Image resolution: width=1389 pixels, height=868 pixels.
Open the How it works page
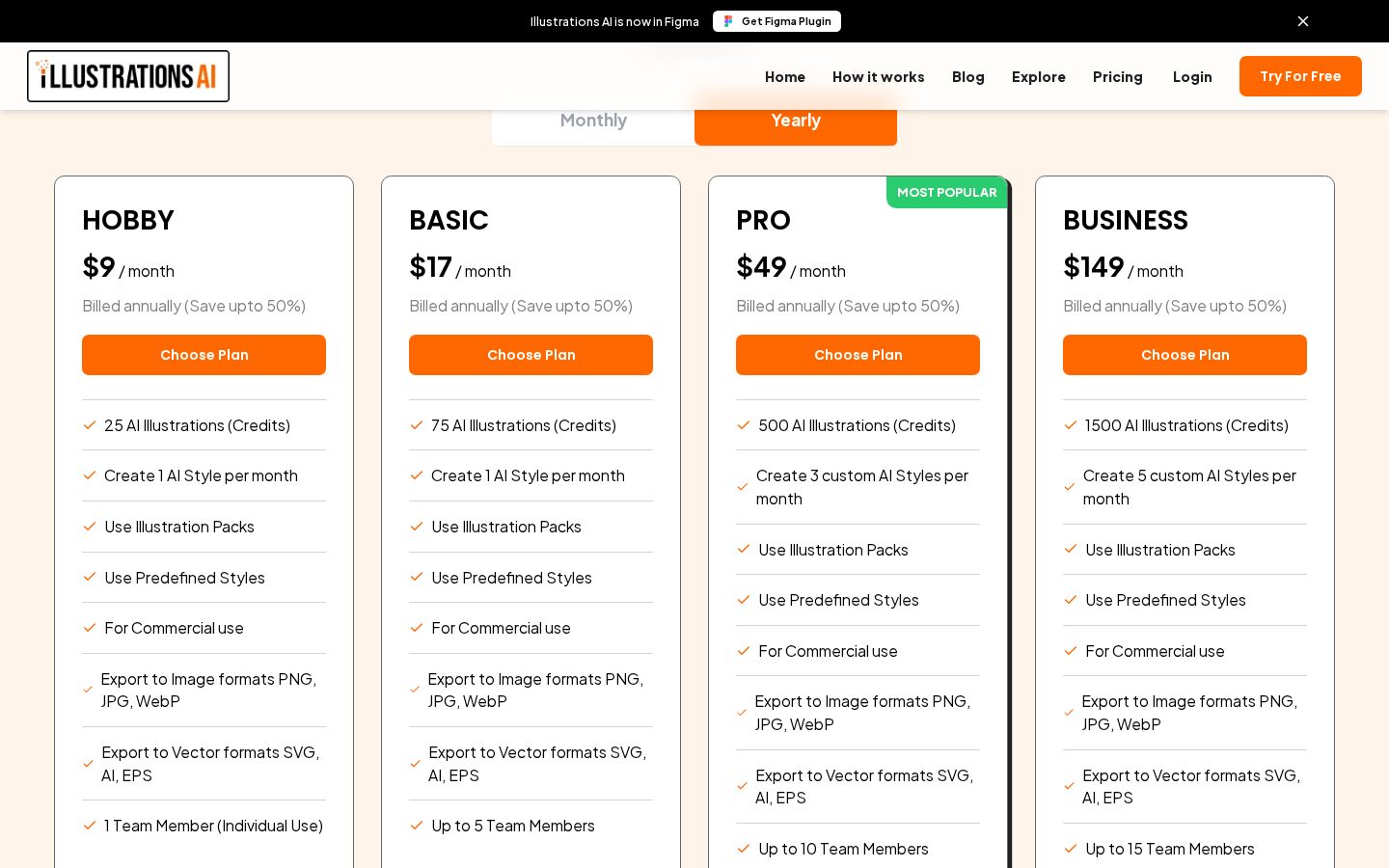tap(878, 76)
